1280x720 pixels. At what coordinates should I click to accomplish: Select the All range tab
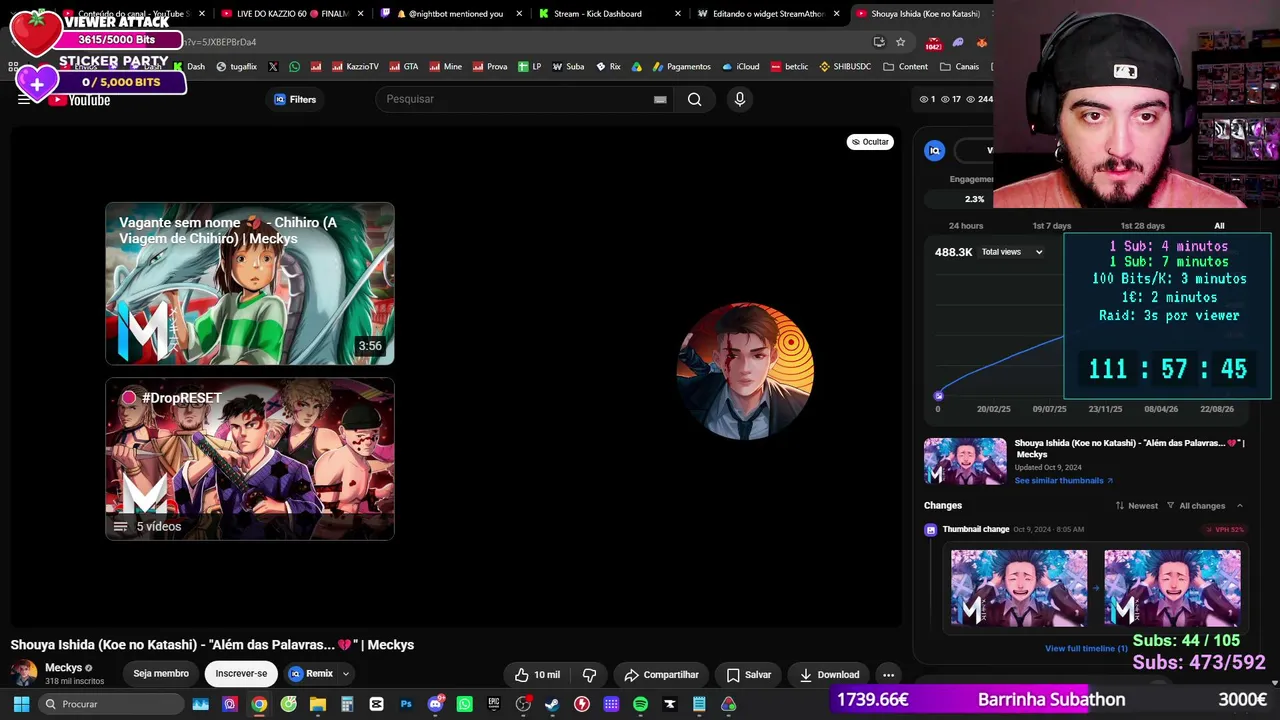1219,226
